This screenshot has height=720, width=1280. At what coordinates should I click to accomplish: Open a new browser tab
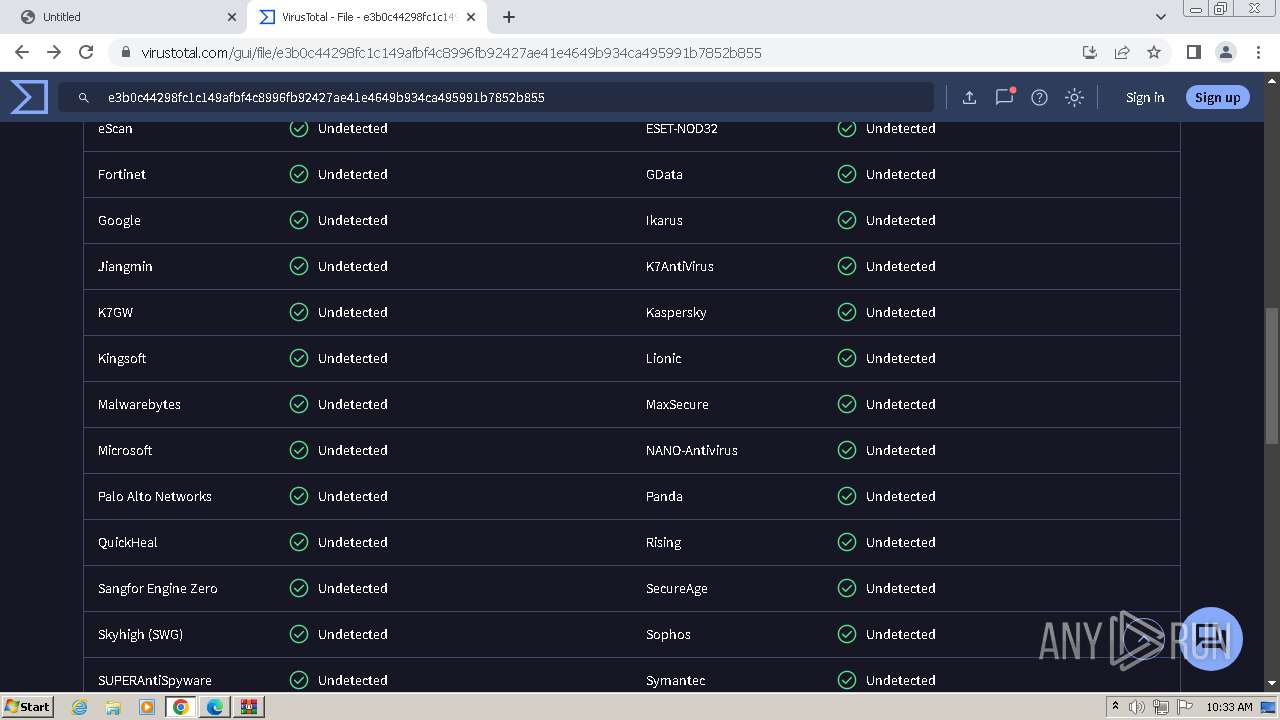(x=509, y=17)
